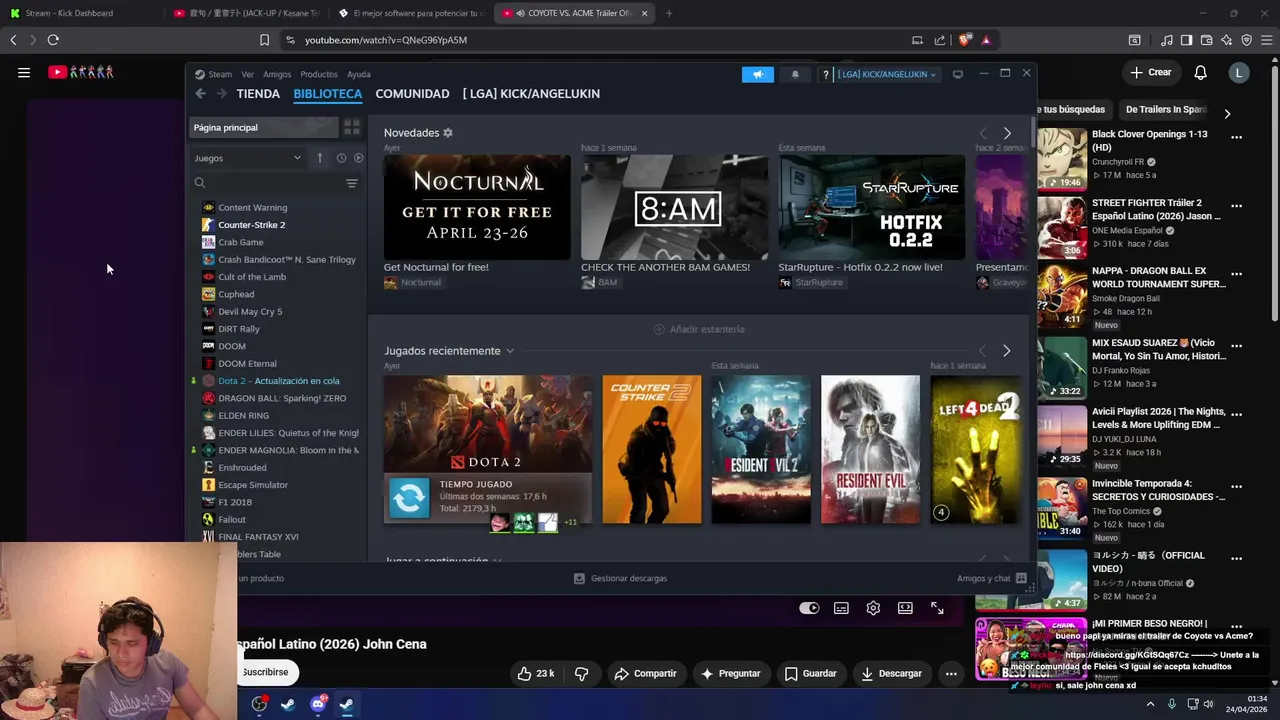This screenshot has height=720, width=1280.
Task: Switch YouTube to theater mode
Action: [x=905, y=608]
